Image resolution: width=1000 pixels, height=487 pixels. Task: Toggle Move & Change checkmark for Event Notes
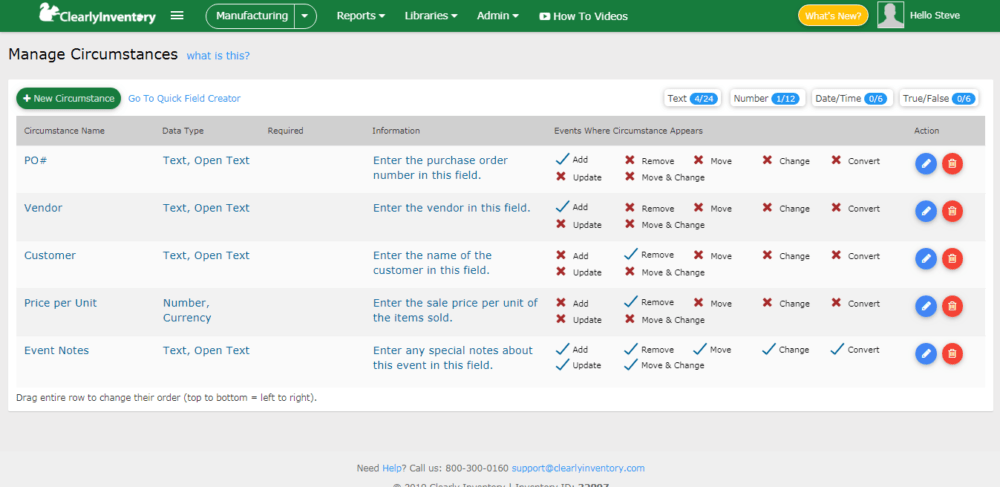(631, 365)
